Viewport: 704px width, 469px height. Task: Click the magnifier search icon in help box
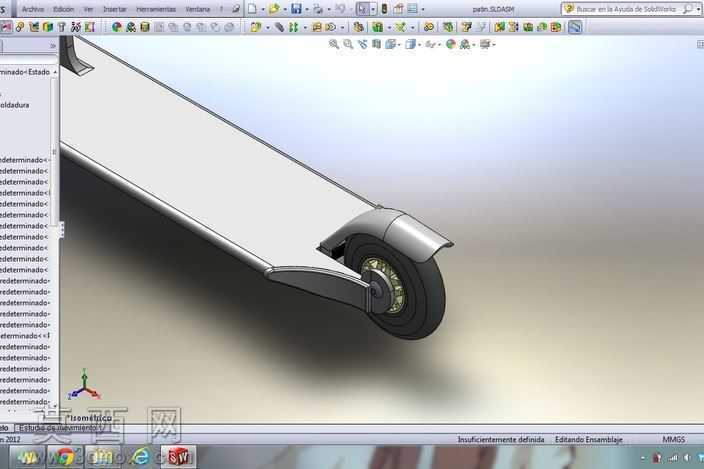(687, 9)
